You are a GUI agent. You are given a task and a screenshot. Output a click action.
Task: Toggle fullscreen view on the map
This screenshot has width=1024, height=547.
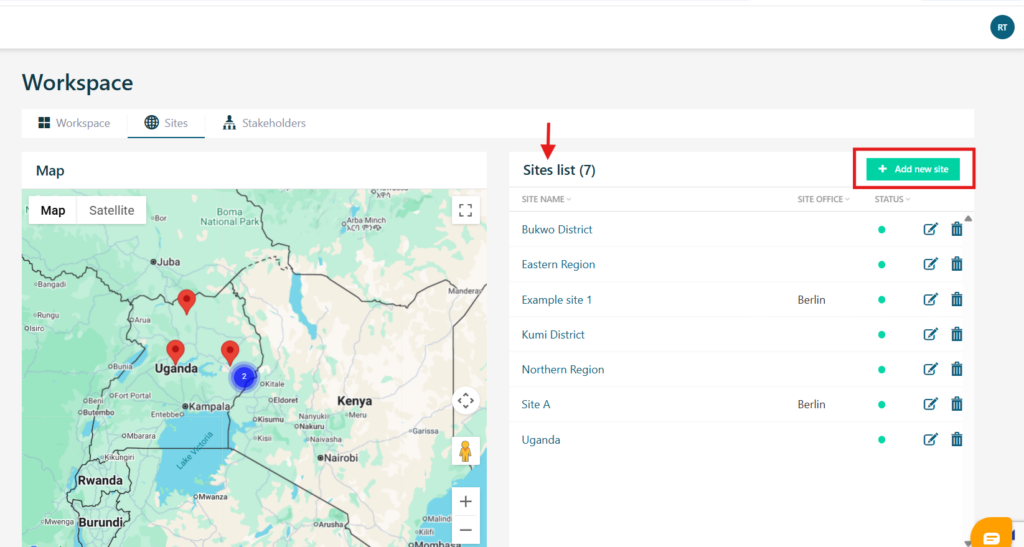click(x=465, y=210)
